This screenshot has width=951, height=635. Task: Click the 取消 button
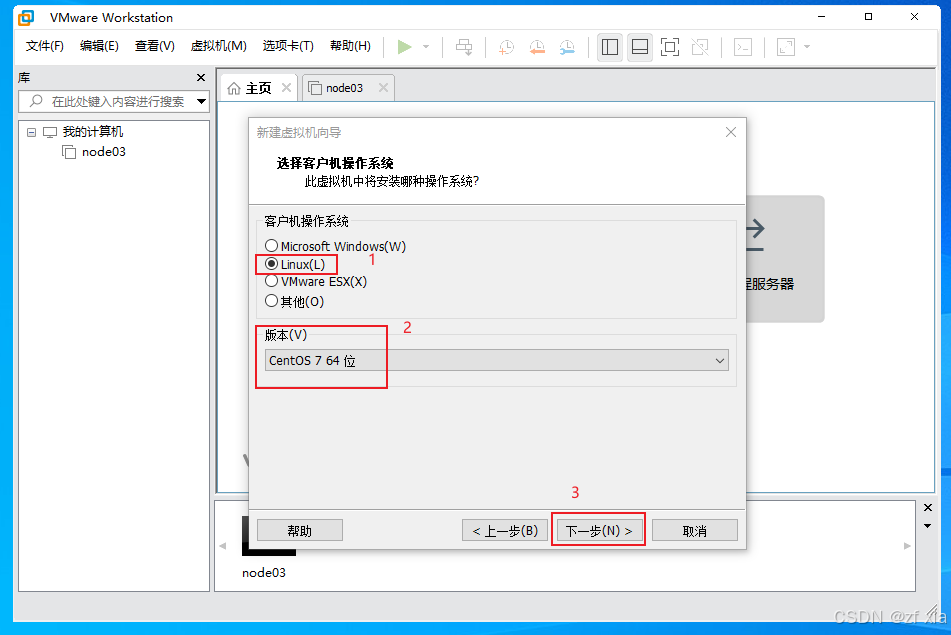694,531
